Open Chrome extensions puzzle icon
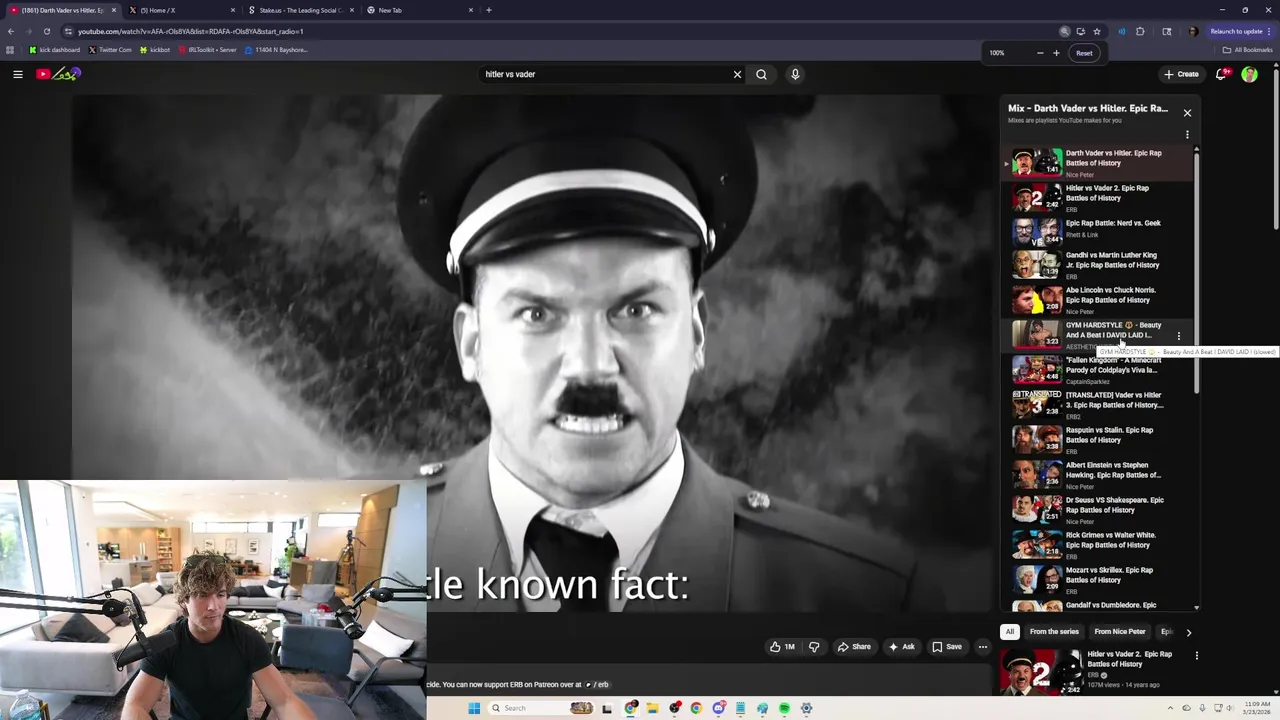The height and width of the screenshot is (720, 1280). pyautogui.click(x=1140, y=31)
